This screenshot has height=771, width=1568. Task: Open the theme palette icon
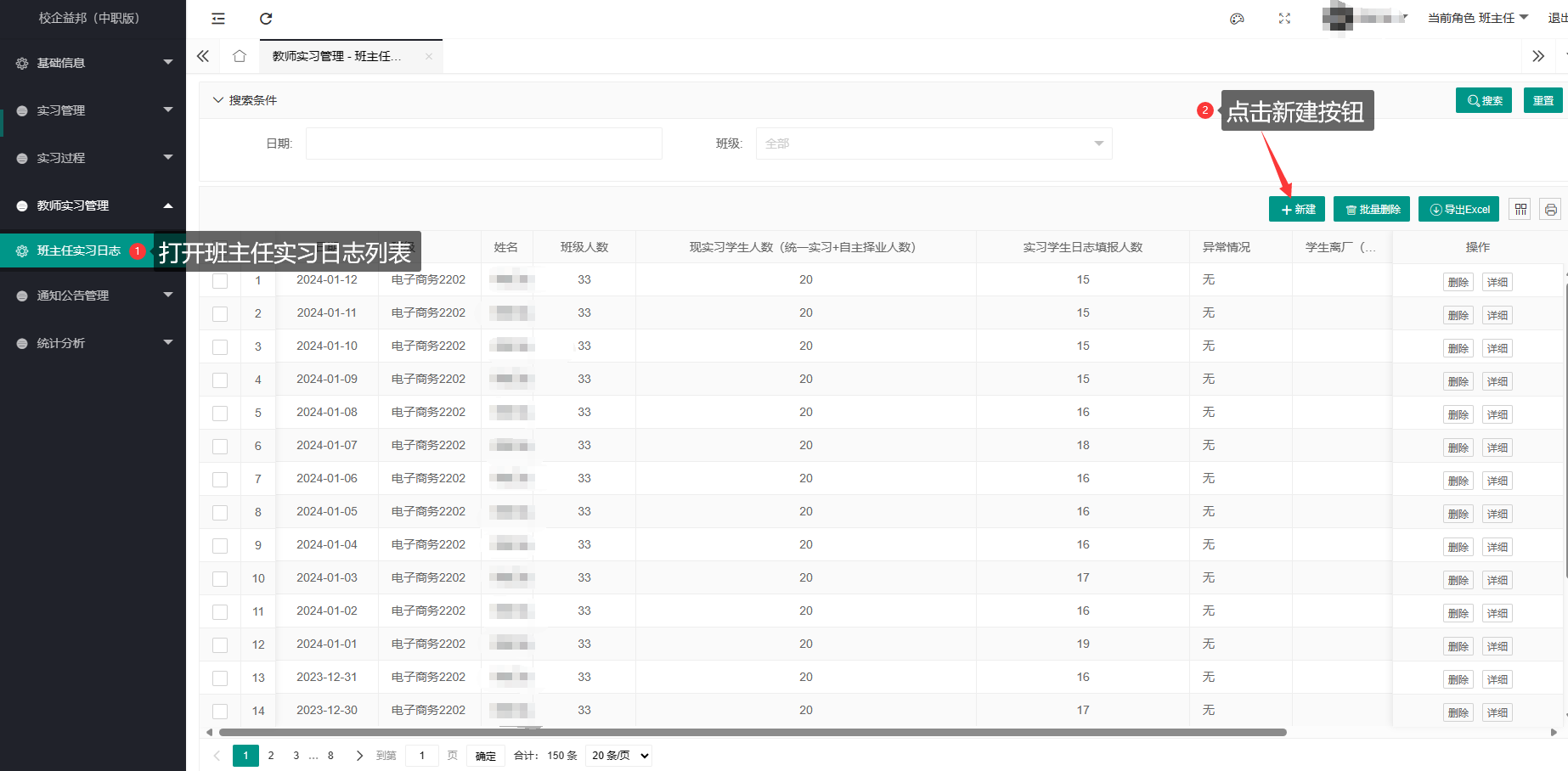[x=1237, y=19]
